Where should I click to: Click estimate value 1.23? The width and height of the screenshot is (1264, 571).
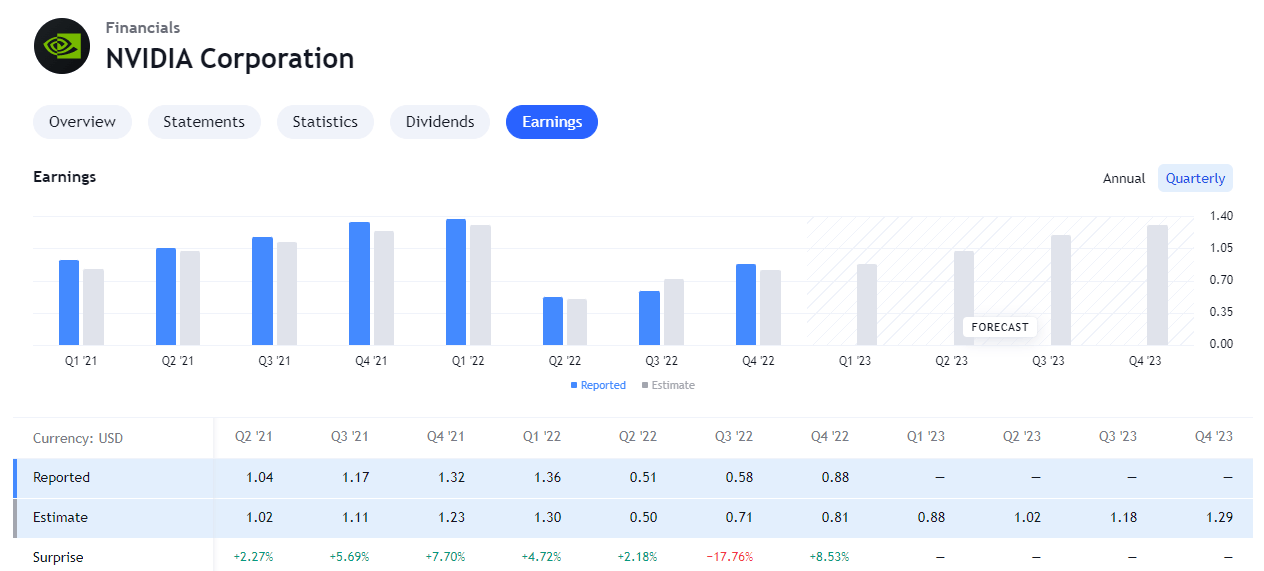click(x=451, y=517)
